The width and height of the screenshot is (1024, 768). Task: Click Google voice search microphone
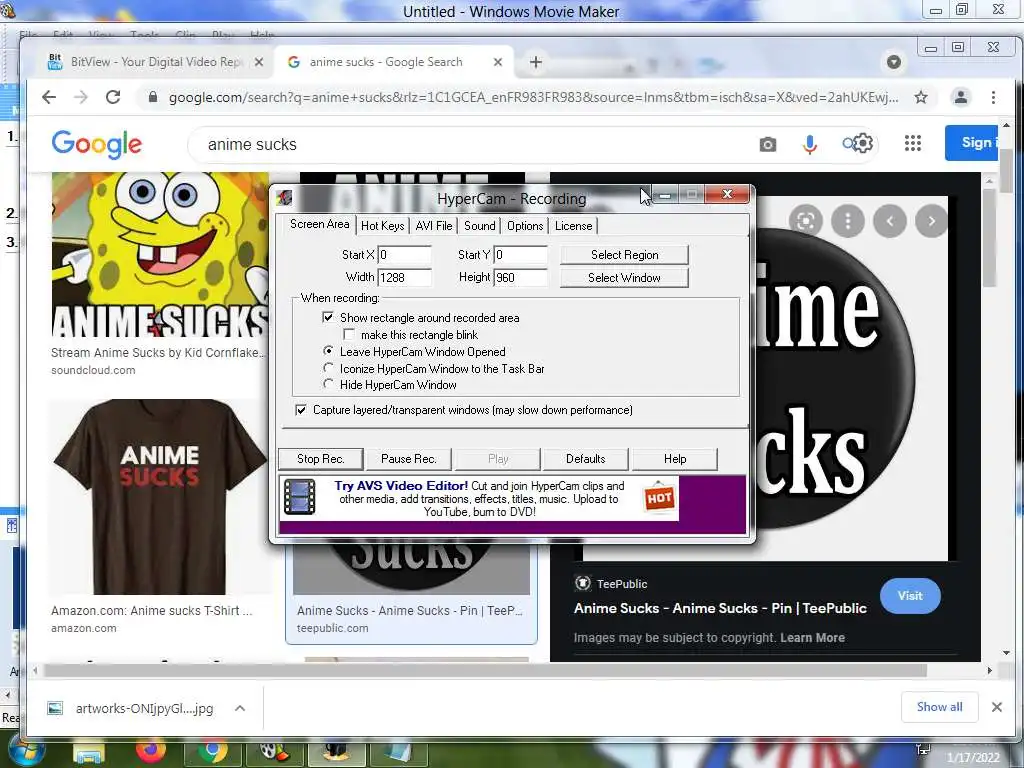tap(810, 144)
